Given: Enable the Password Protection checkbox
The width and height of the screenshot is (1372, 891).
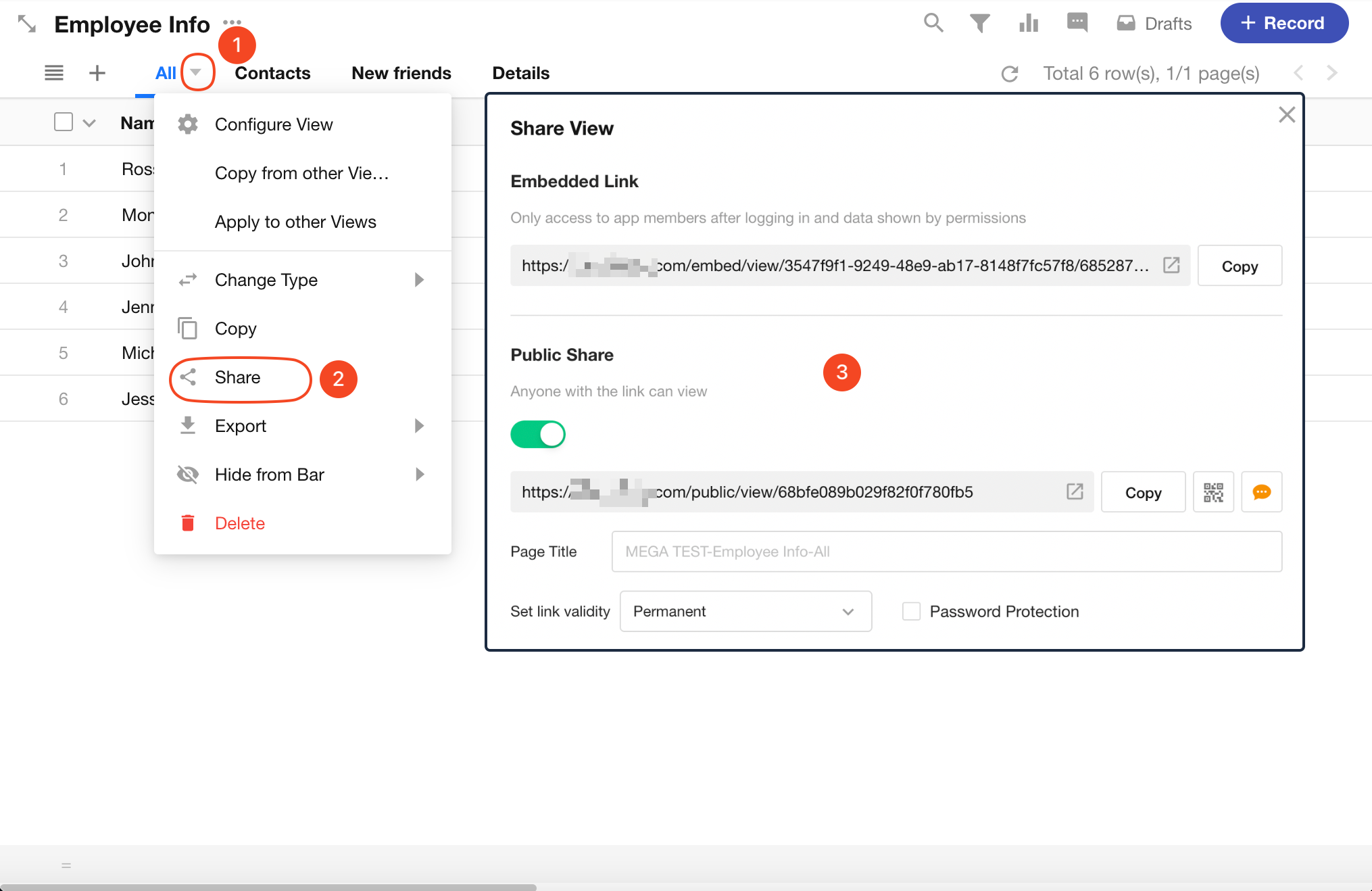Looking at the screenshot, I should 912,611.
